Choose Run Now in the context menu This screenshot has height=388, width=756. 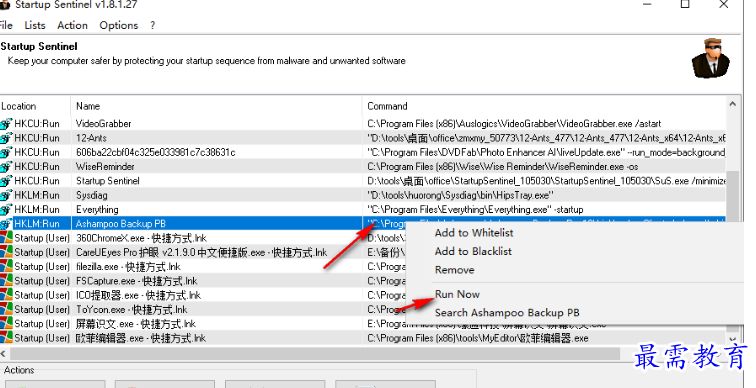[457, 294]
